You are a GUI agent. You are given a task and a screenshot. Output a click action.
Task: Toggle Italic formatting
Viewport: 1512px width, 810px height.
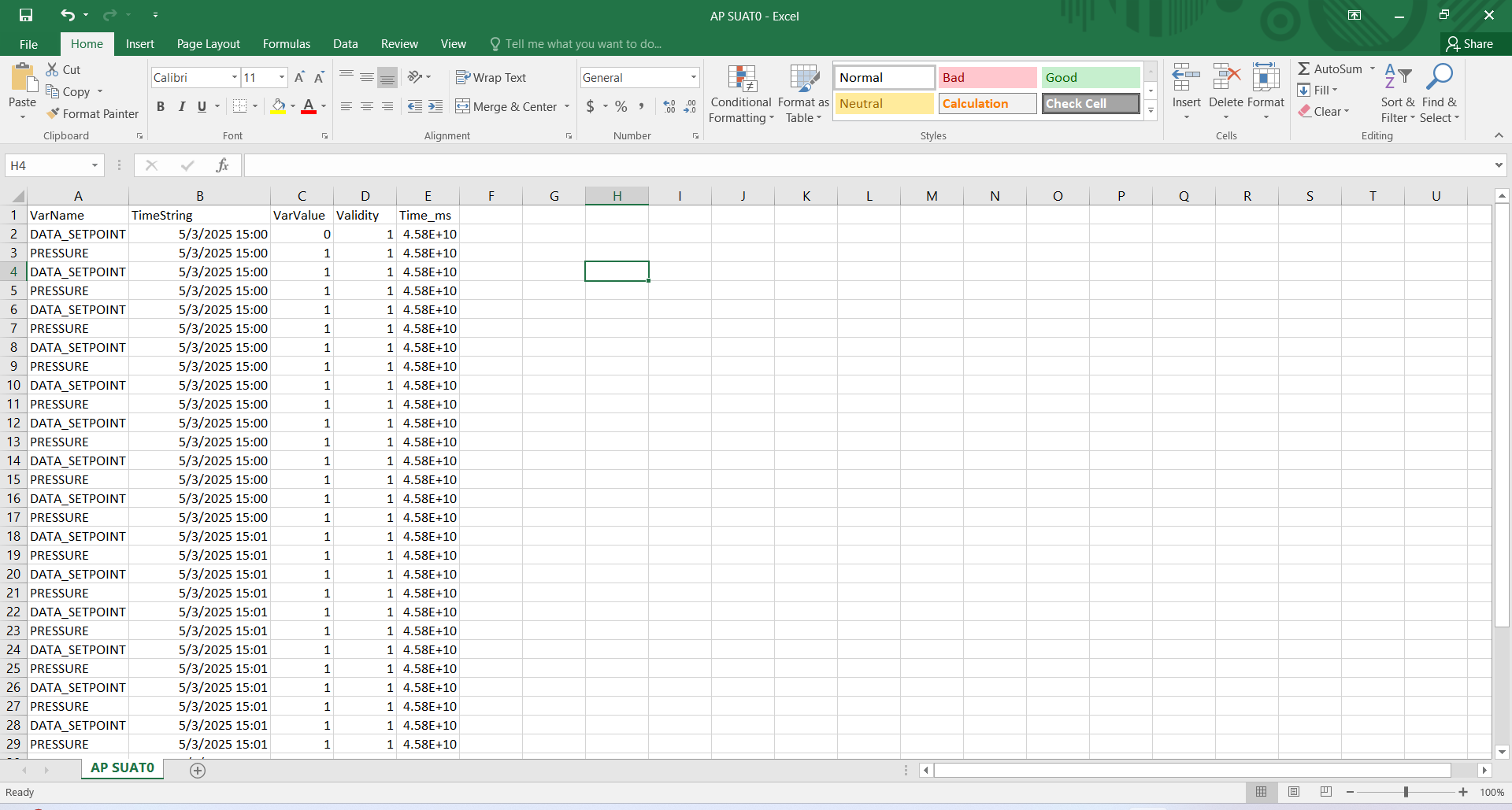[x=181, y=106]
